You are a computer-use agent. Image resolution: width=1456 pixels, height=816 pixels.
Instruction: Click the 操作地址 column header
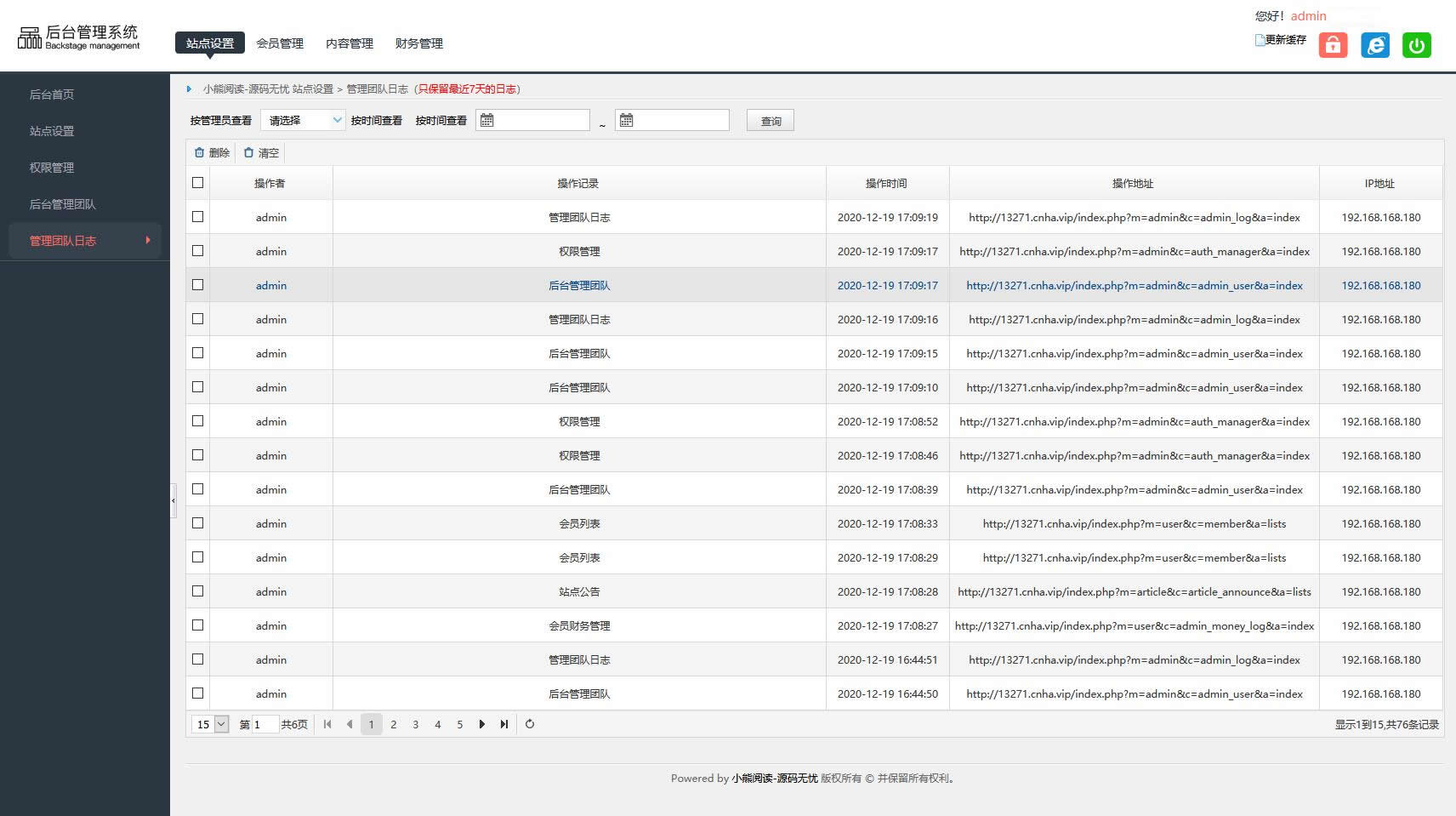(x=1134, y=183)
